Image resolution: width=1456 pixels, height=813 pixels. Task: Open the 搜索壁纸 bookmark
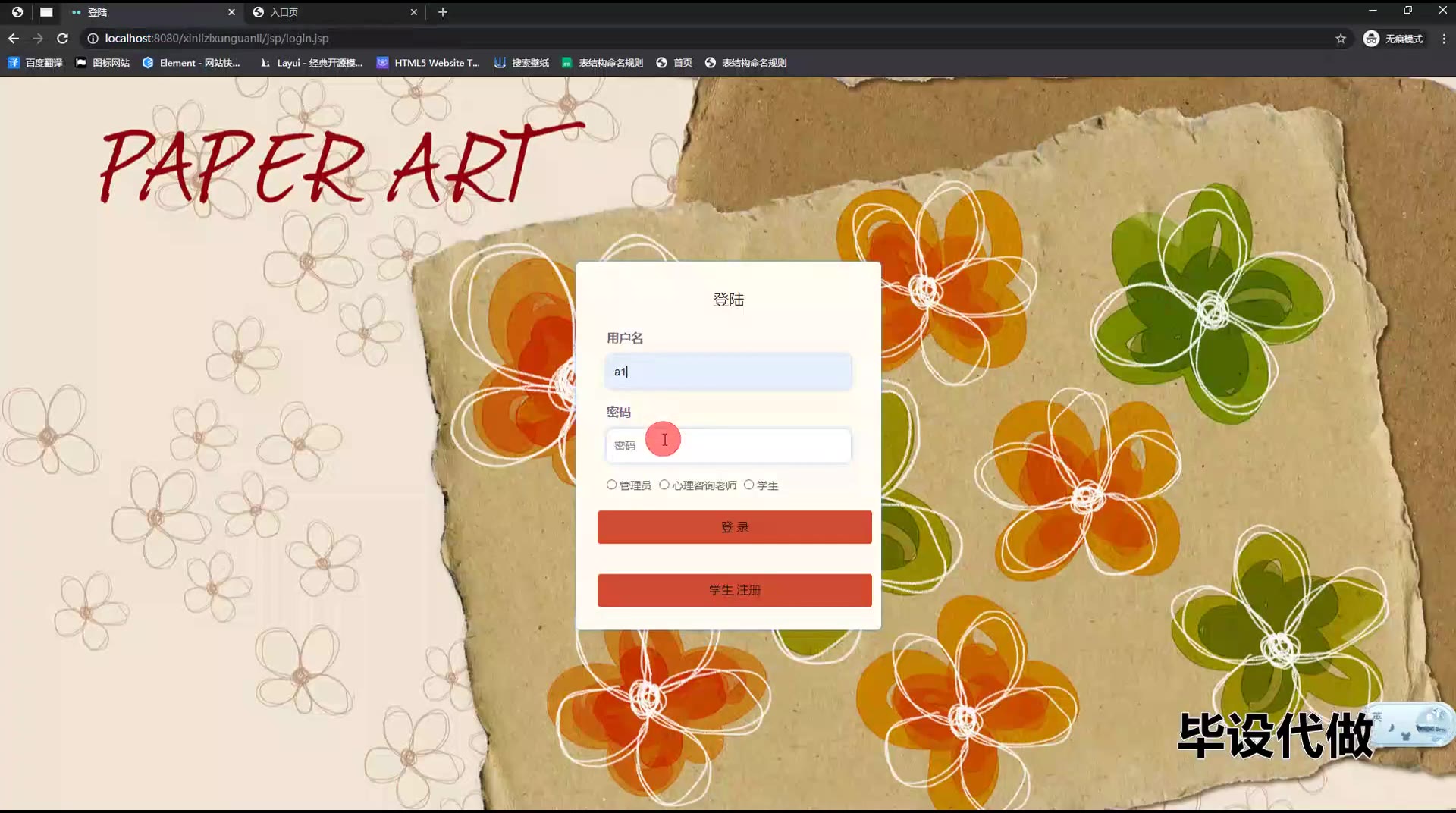522,63
